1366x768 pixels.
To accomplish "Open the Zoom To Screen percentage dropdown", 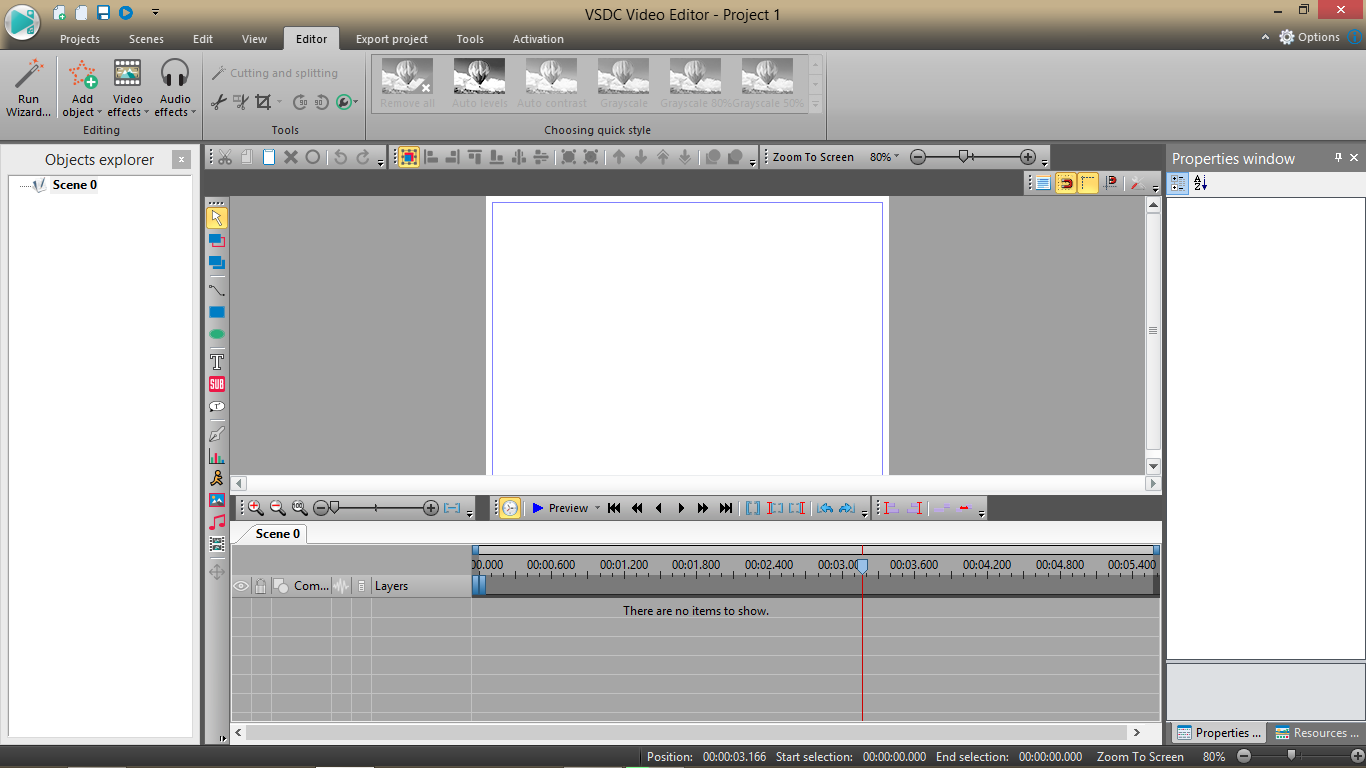I will (884, 157).
